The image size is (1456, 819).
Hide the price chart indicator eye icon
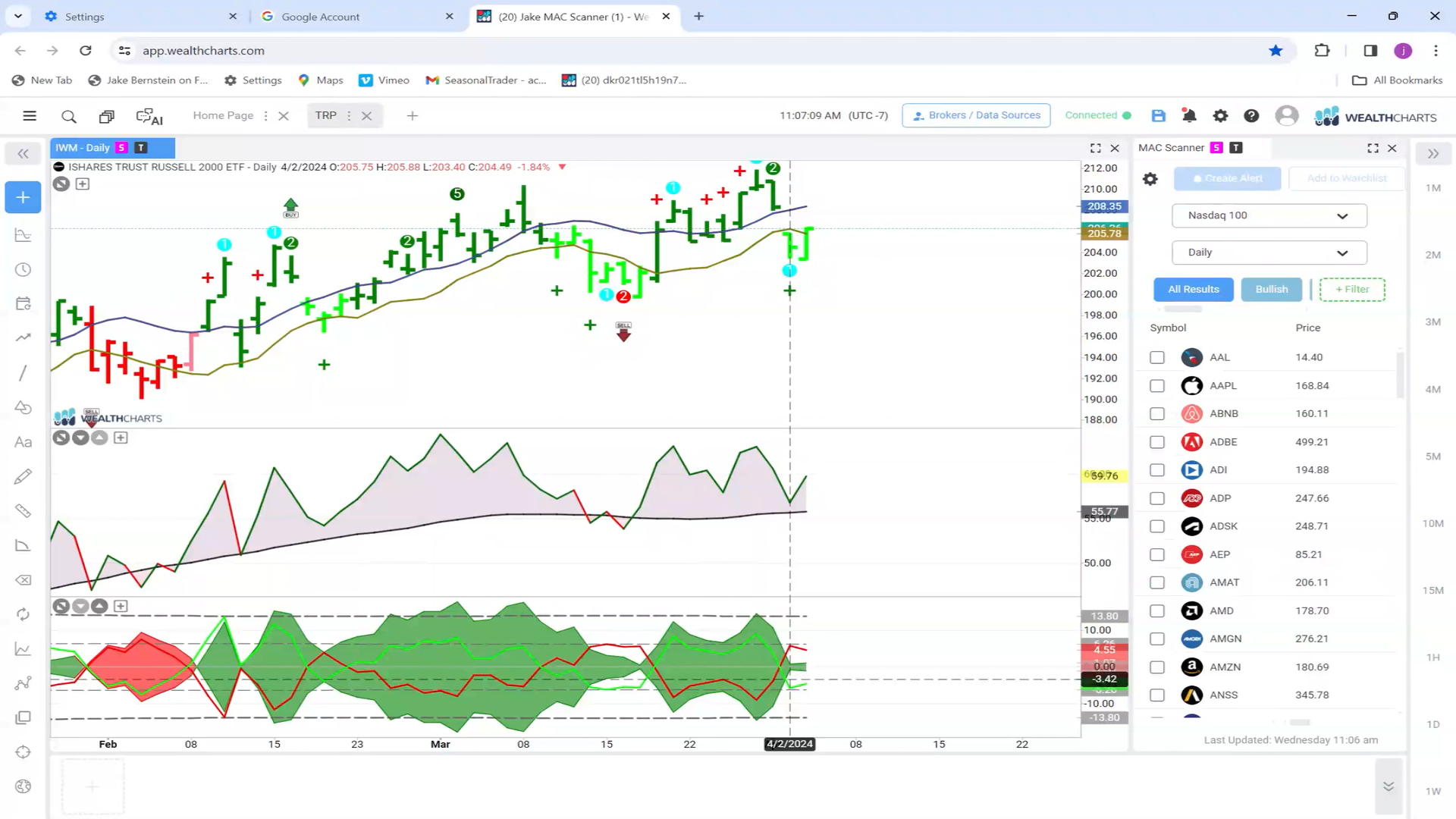pyautogui.click(x=61, y=184)
